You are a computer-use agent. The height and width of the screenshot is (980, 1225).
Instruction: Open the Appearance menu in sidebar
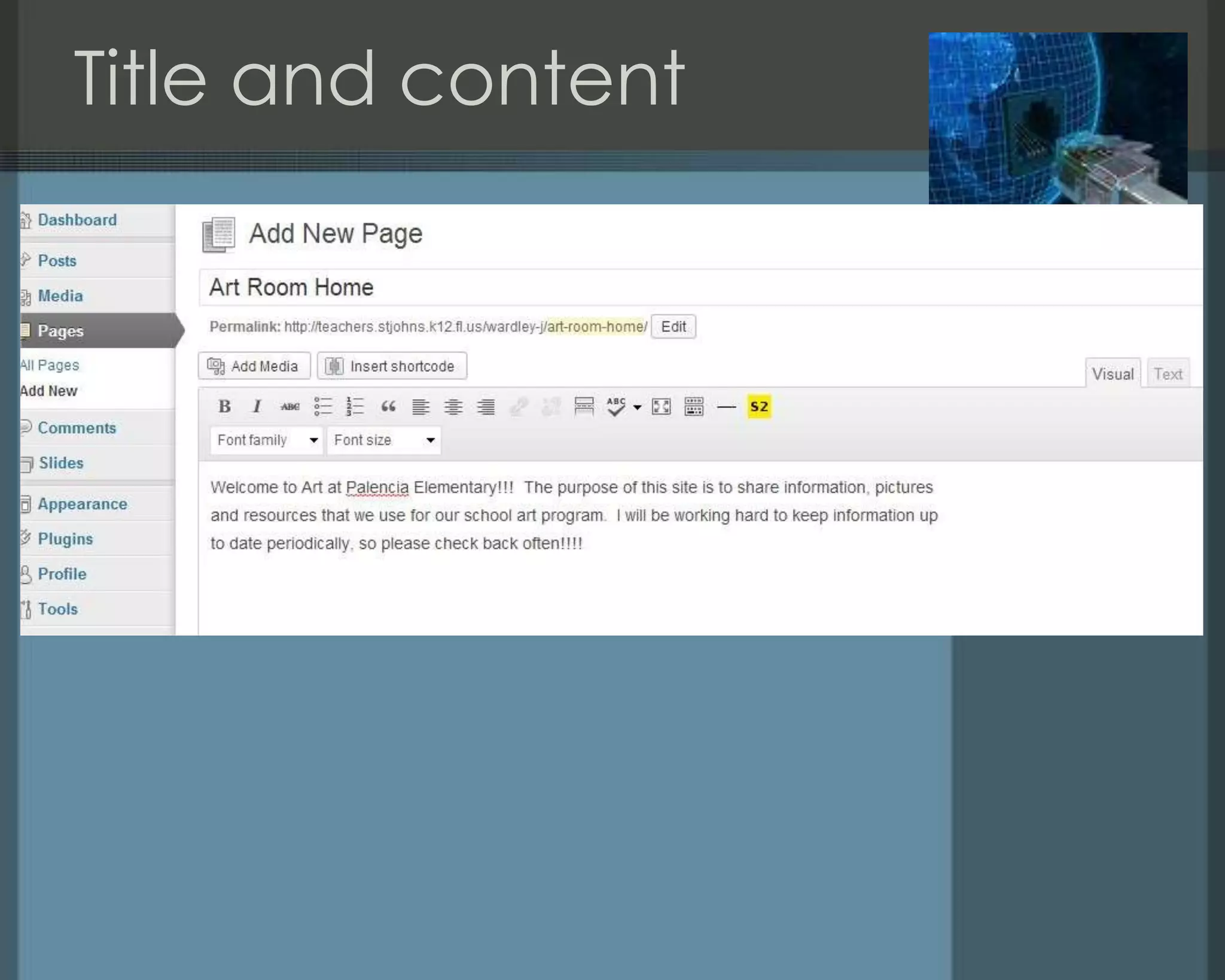coord(83,504)
